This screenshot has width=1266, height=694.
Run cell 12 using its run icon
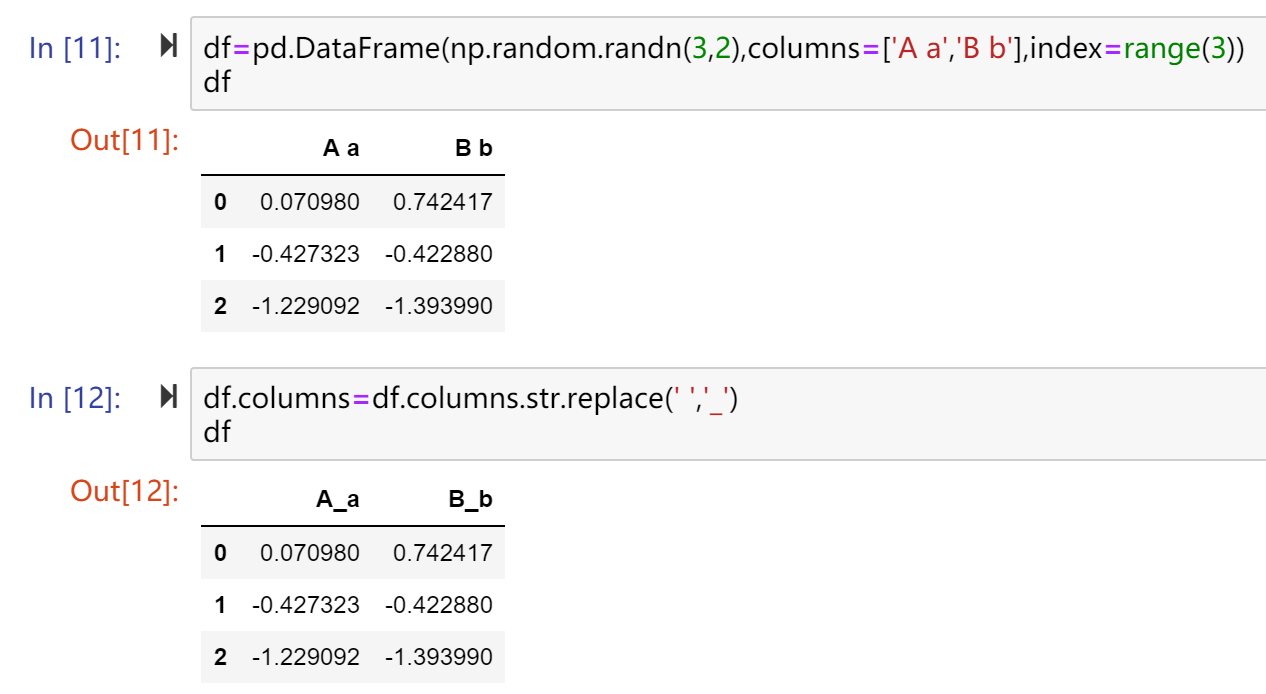pos(168,397)
